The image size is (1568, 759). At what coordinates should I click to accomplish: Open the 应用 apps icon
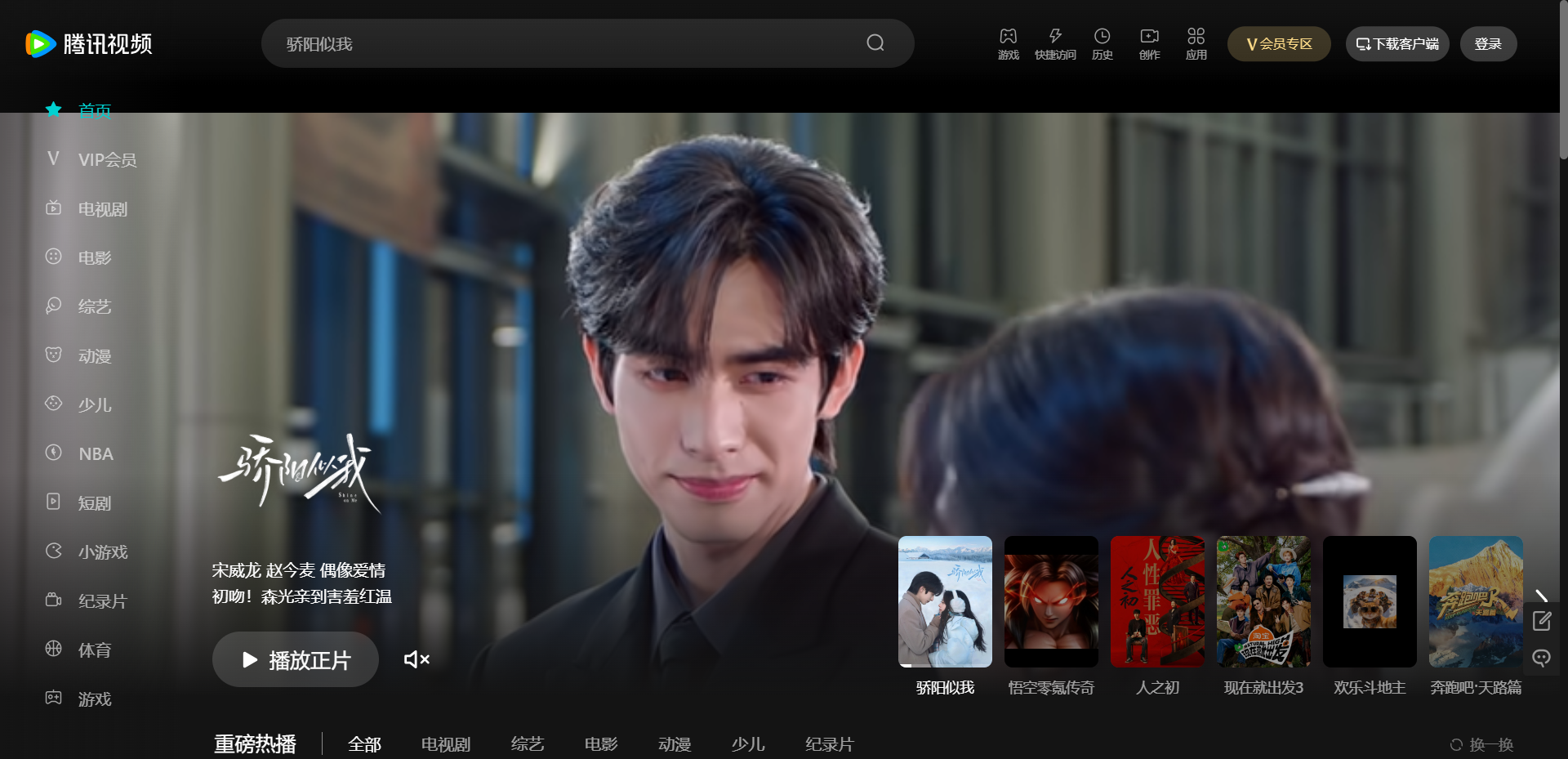click(x=1196, y=43)
